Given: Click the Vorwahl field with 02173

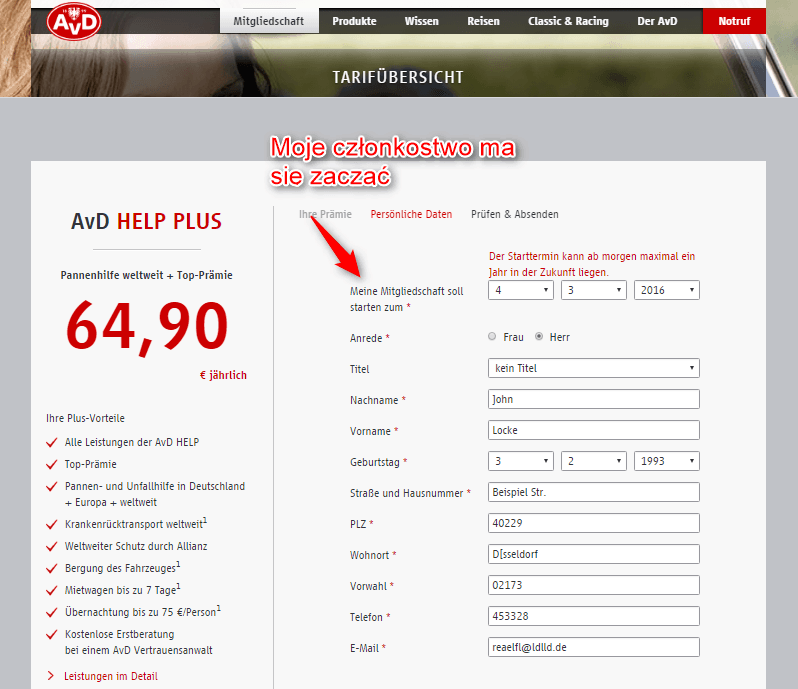Looking at the screenshot, I should [x=594, y=585].
